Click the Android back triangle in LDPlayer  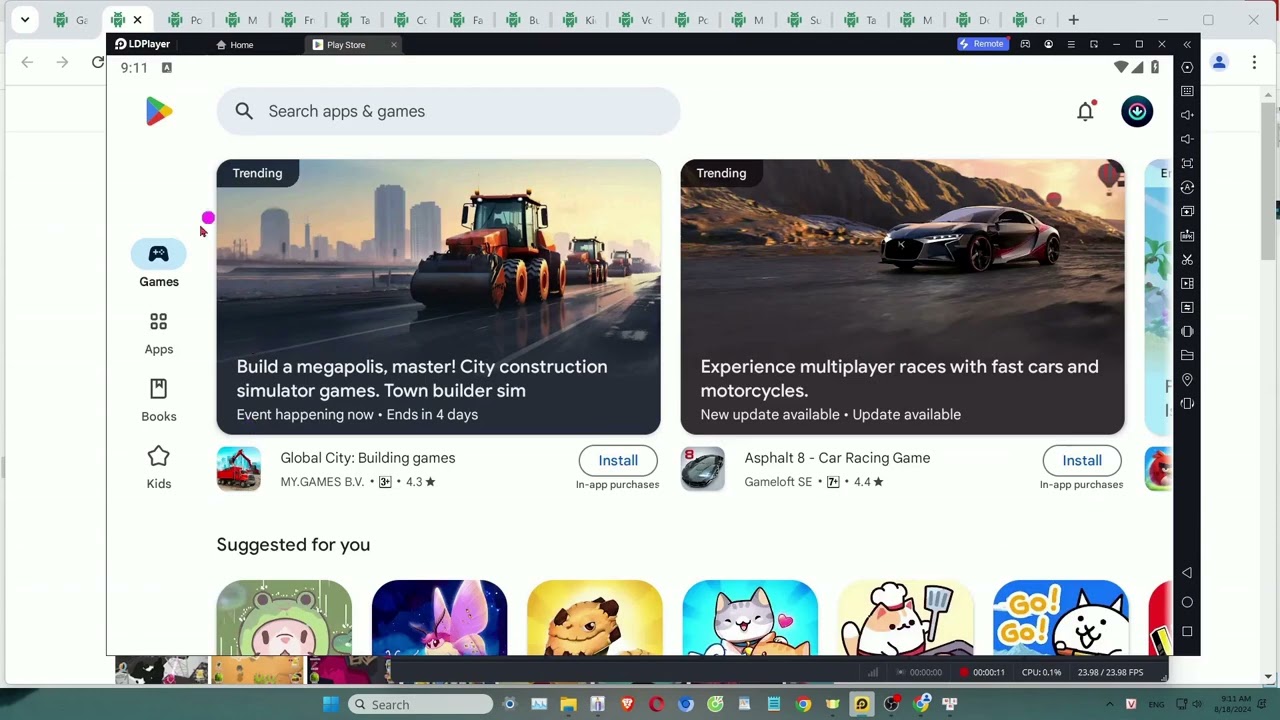(x=1187, y=573)
